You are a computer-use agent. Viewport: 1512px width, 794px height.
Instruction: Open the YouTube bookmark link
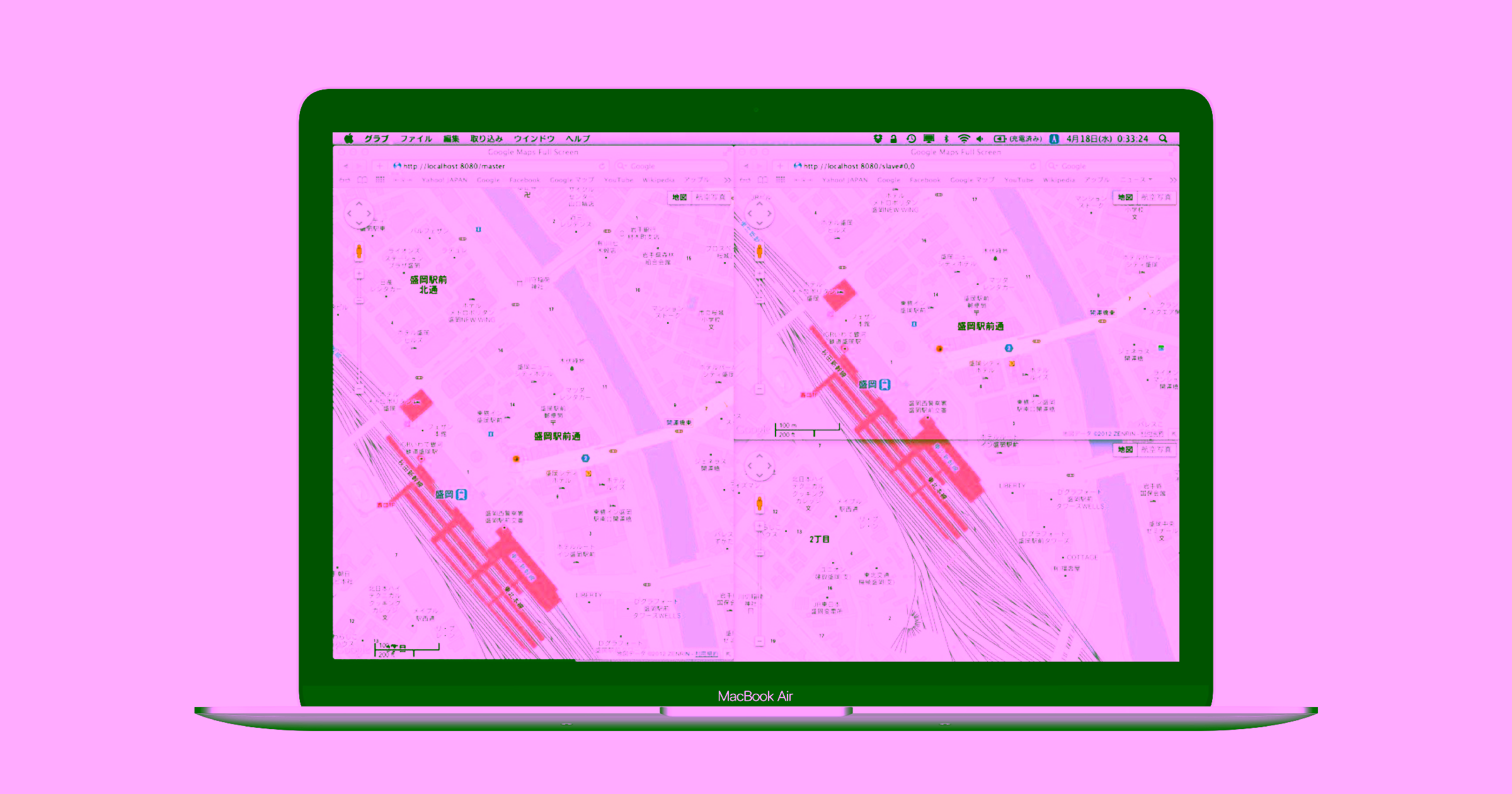pos(619,180)
